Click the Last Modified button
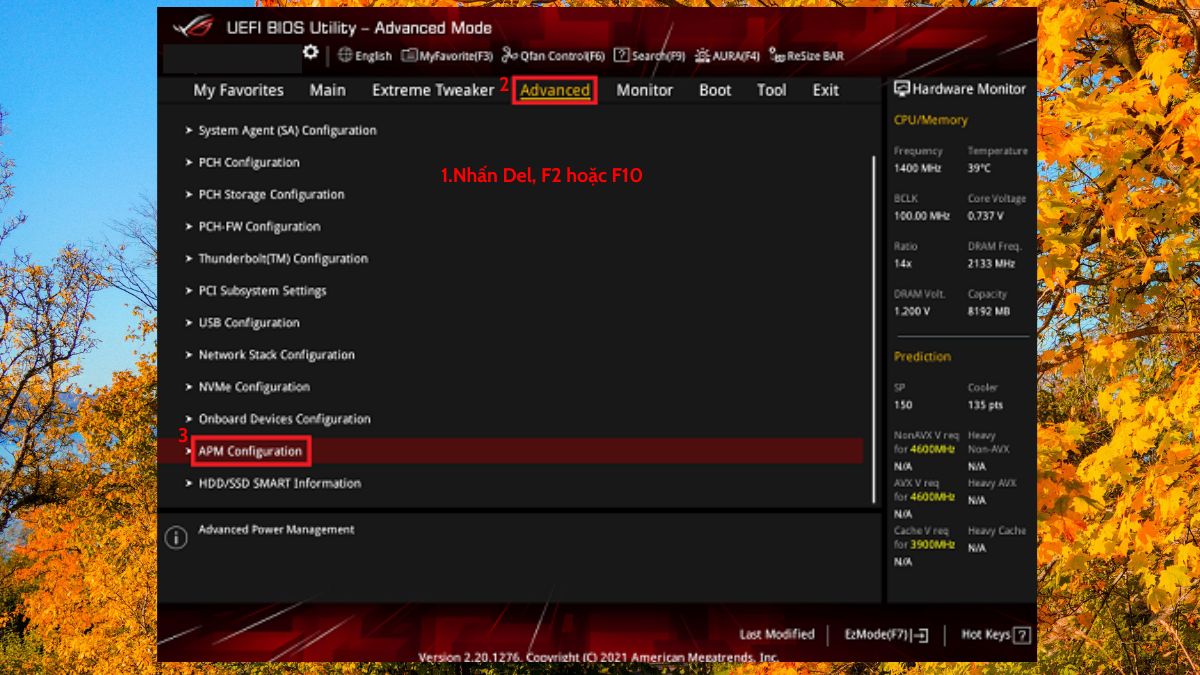The height and width of the screenshot is (675, 1200). click(x=779, y=634)
